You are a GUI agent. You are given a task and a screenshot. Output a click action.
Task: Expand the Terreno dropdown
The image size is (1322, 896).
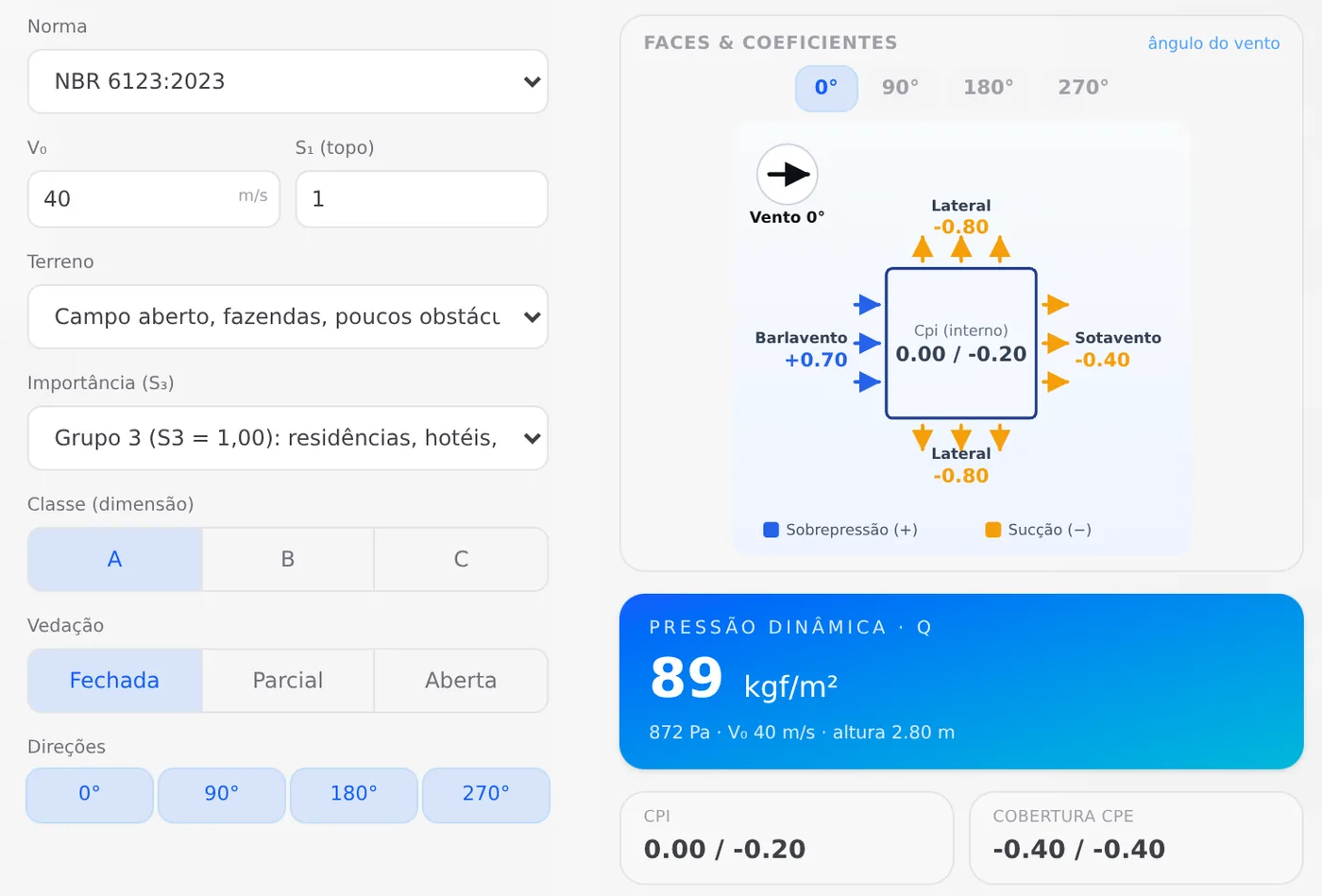(288, 317)
